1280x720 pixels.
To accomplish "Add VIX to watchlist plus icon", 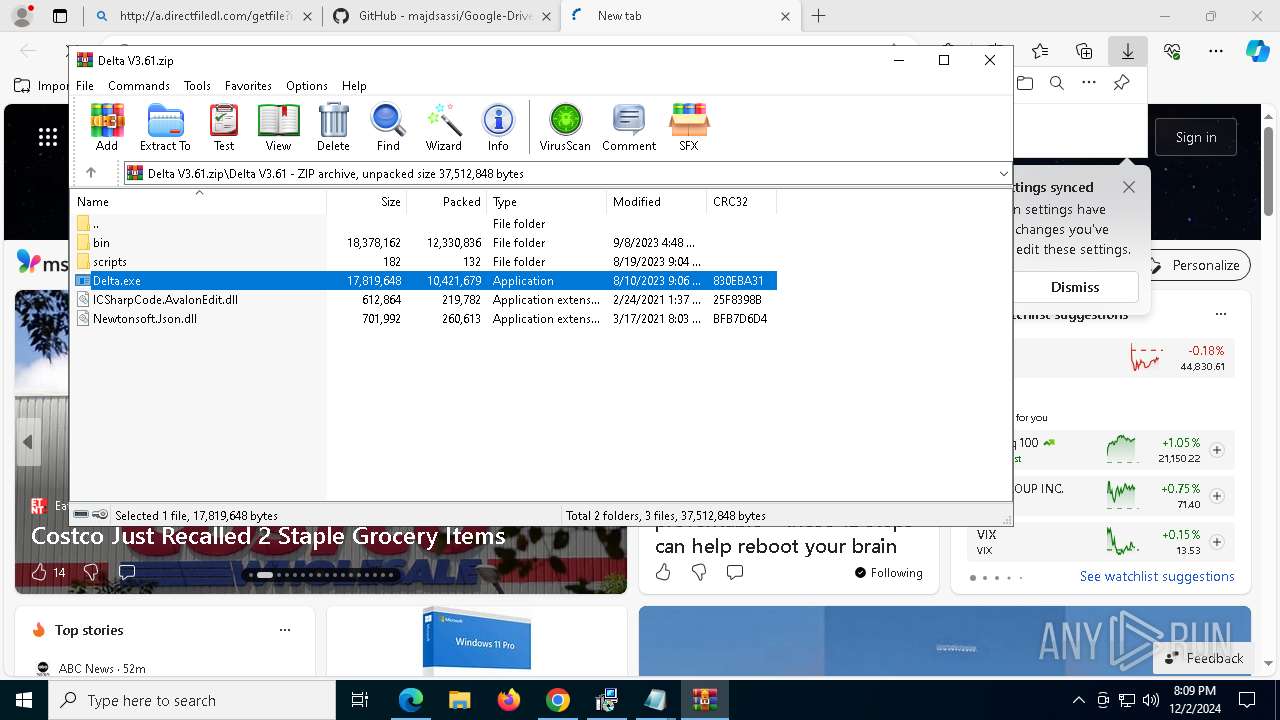I will point(1217,542).
